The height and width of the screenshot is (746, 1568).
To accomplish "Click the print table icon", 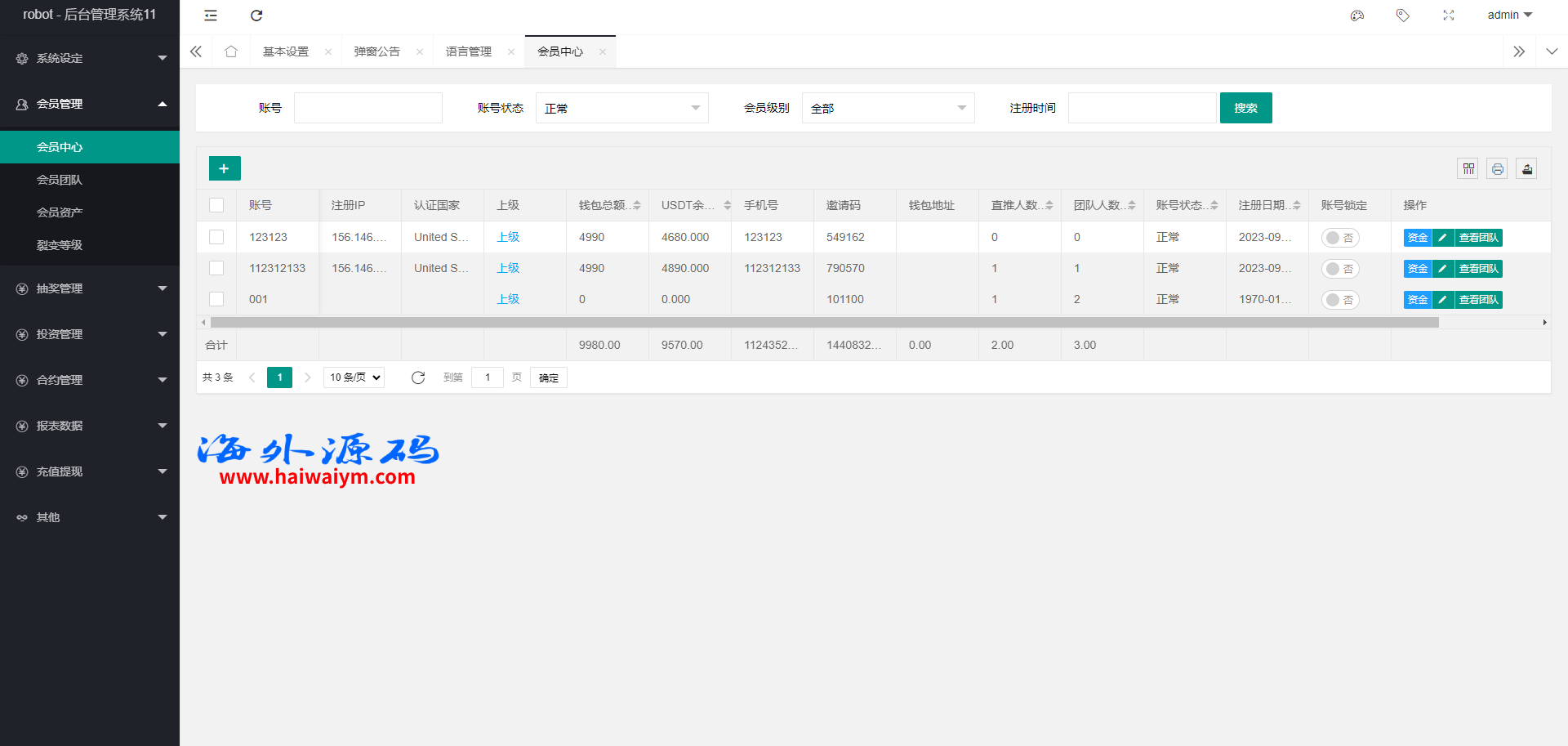I will (1498, 168).
